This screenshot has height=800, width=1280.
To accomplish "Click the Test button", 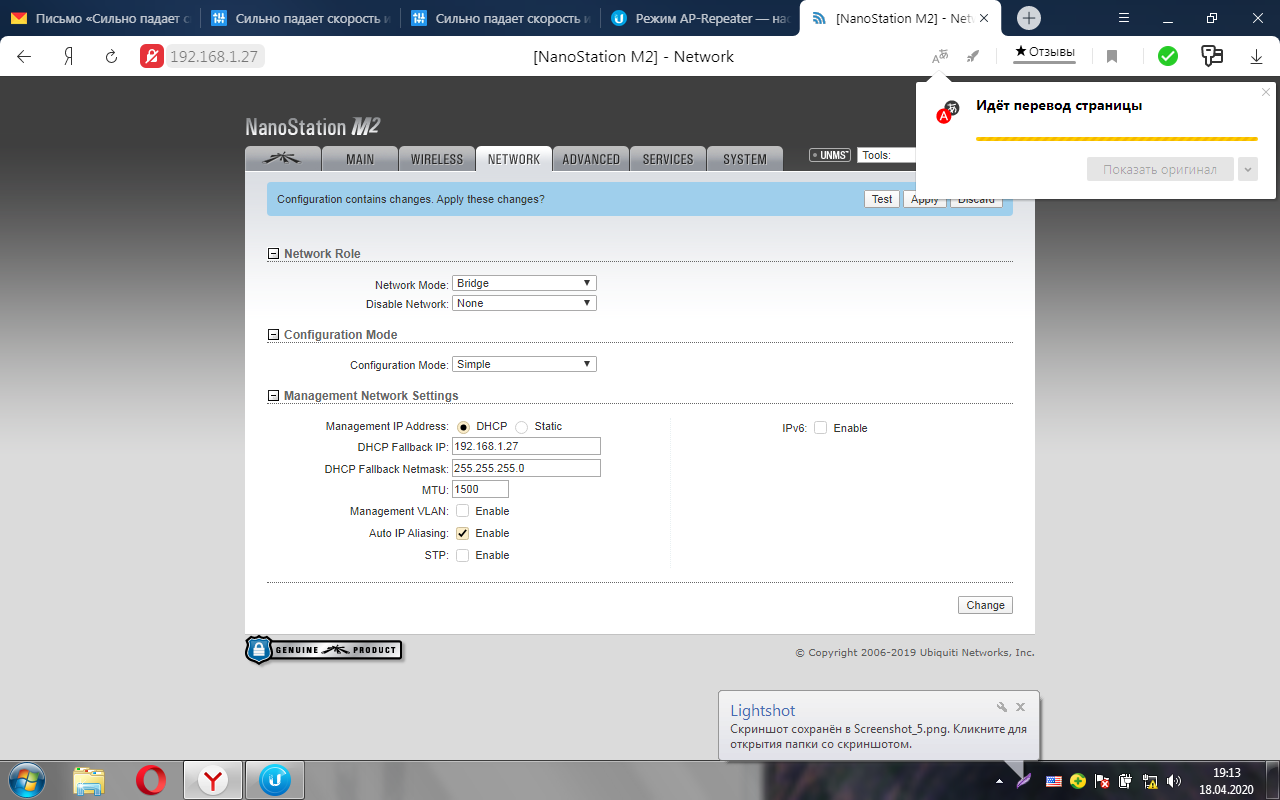I will coord(882,199).
